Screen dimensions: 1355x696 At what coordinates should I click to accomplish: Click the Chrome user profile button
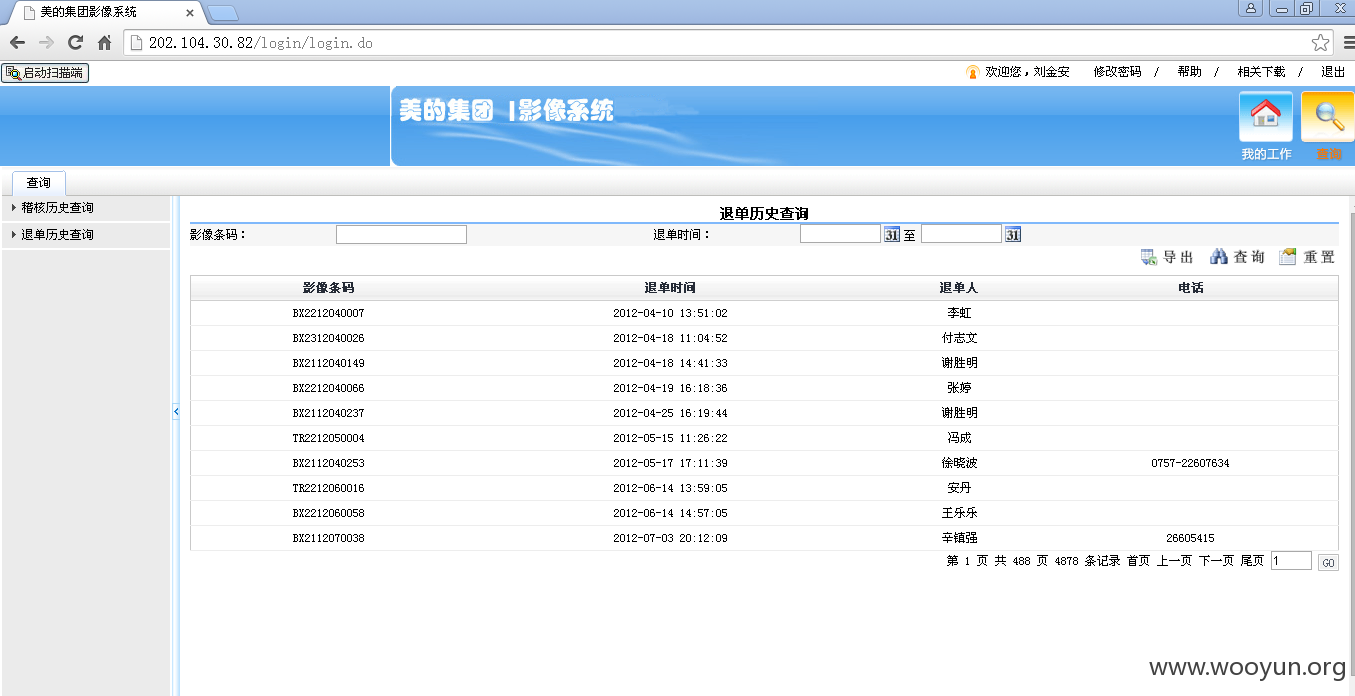[x=1251, y=8]
